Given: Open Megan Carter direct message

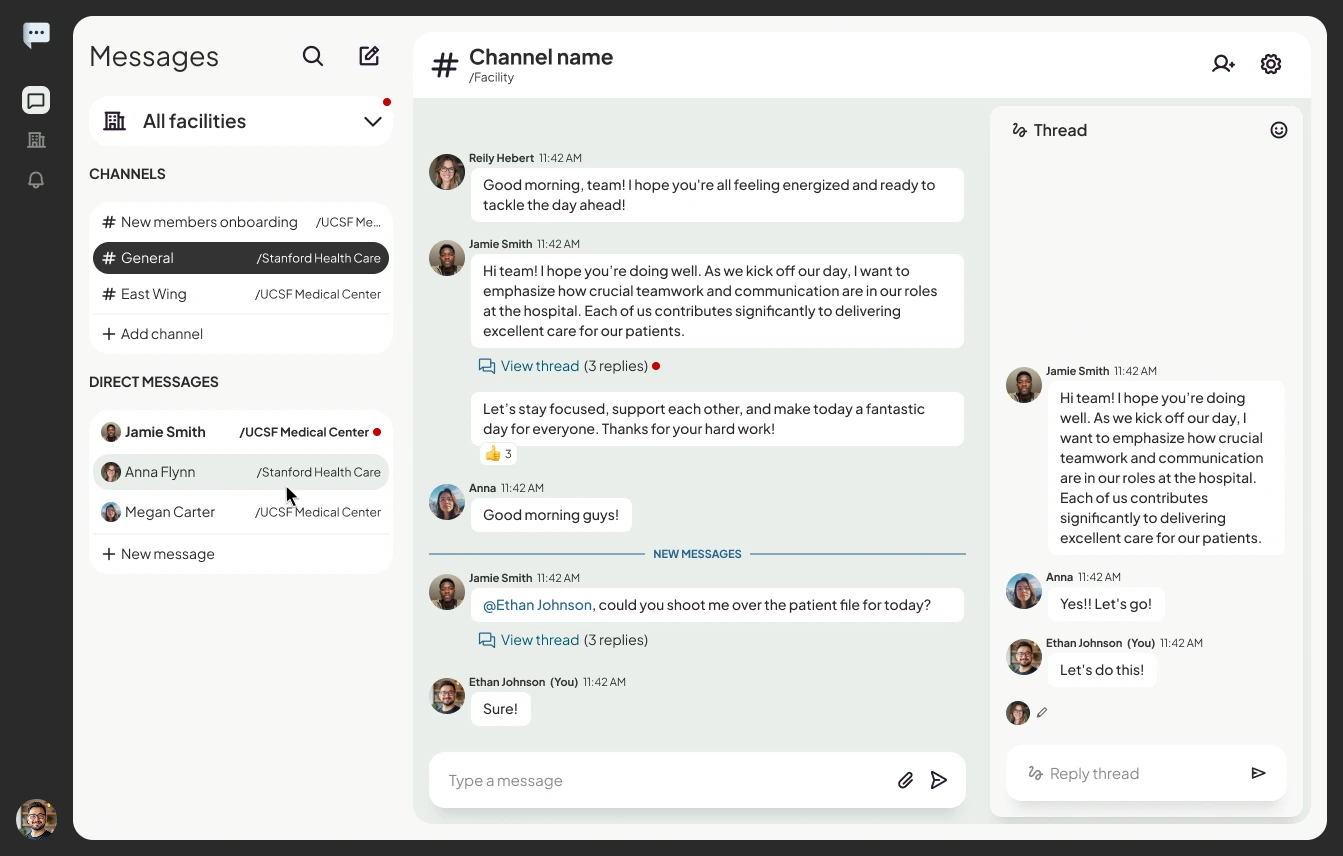Looking at the screenshot, I should click(x=241, y=512).
